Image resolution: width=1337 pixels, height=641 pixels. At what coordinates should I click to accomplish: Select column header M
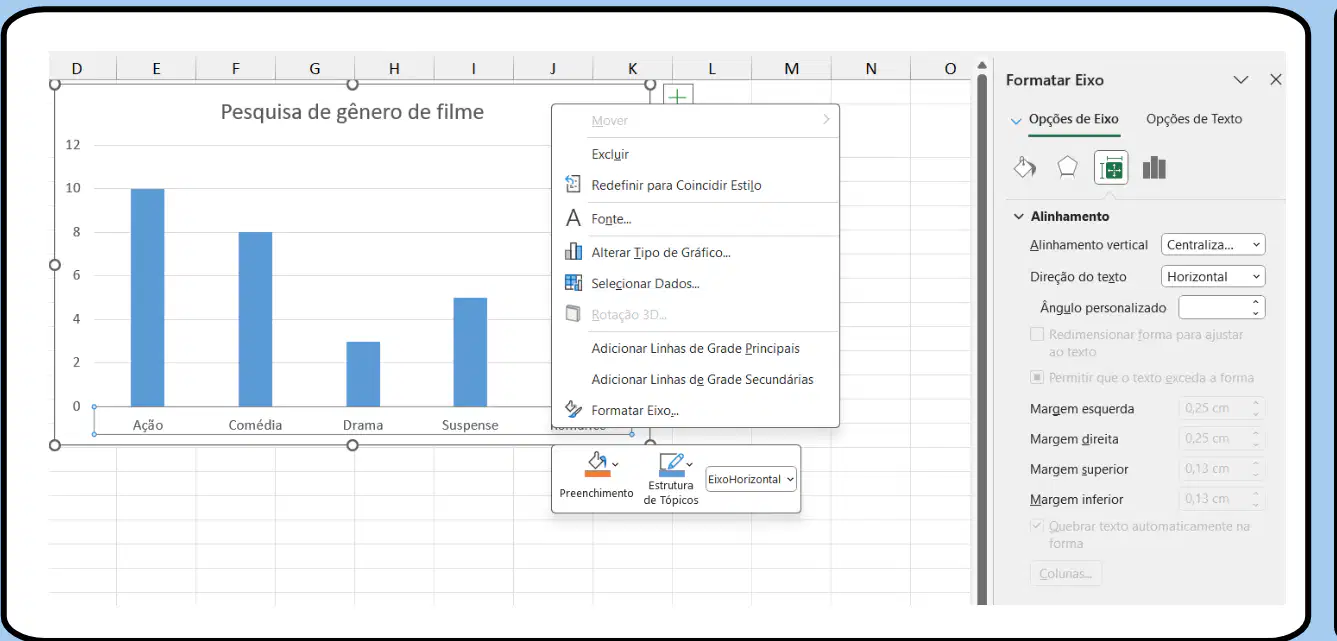point(791,68)
